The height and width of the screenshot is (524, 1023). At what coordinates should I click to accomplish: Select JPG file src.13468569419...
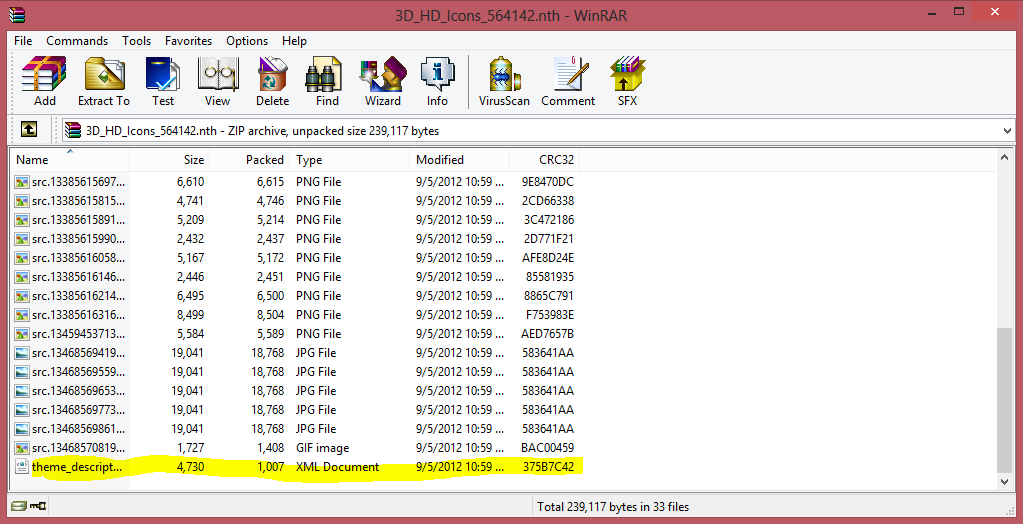78,352
